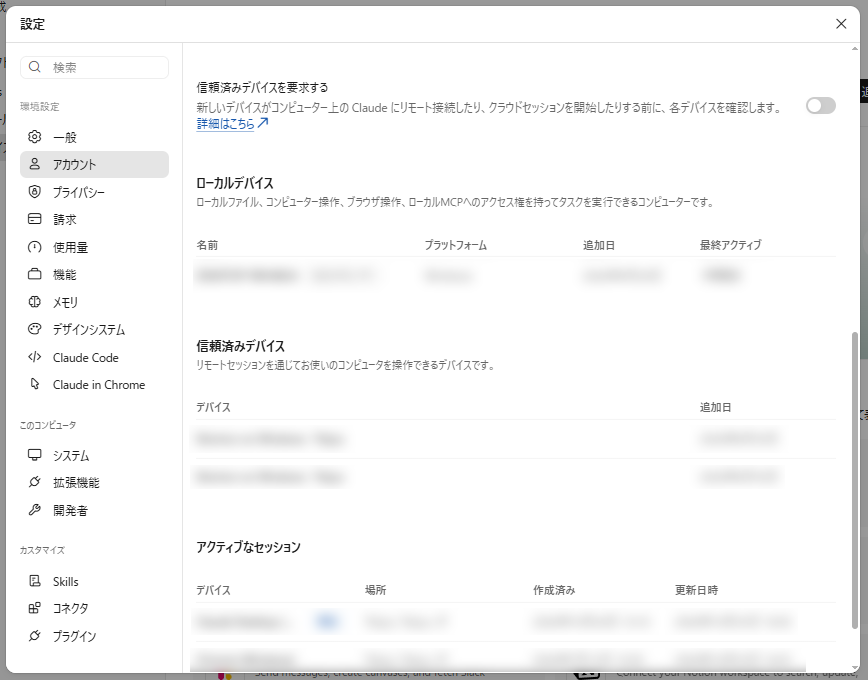
Task: Open the Claude Code settings
Action: click(94, 357)
